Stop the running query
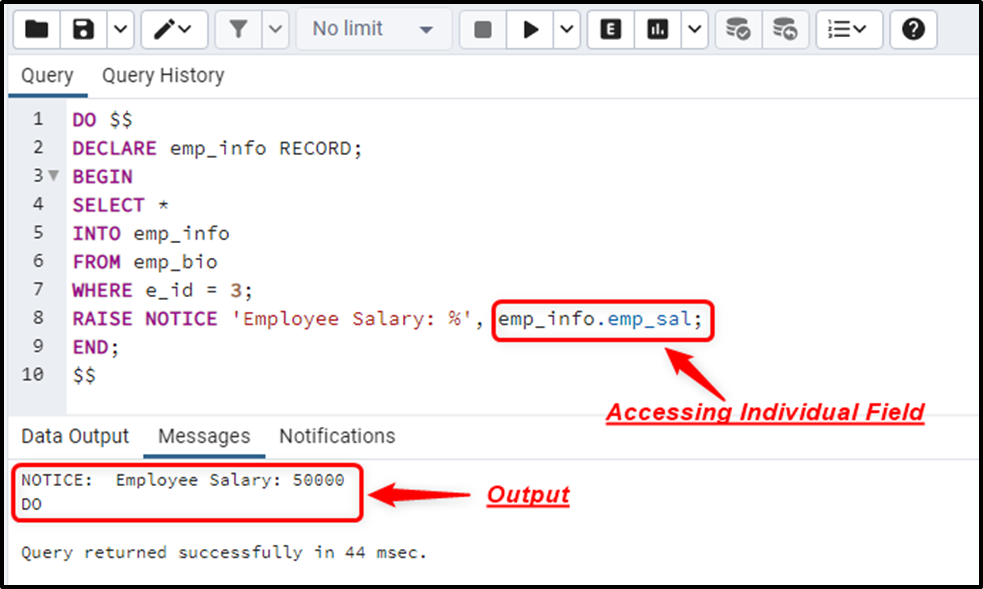This screenshot has width=983, height=589. coord(483,29)
